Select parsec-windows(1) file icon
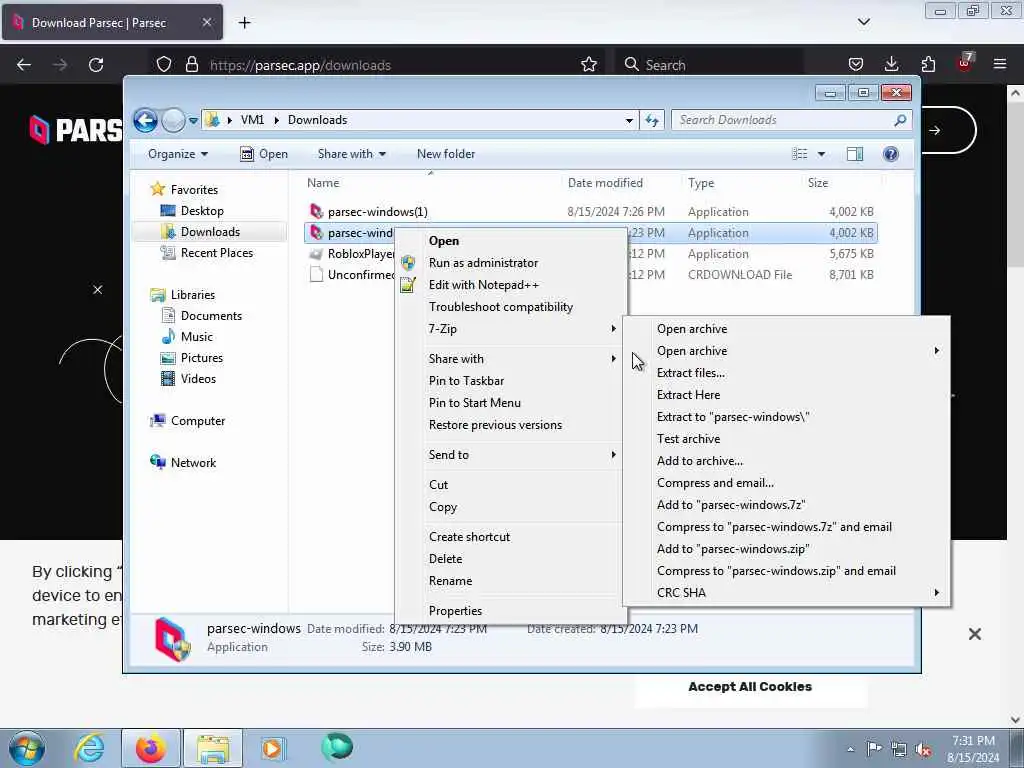This screenshot has height=768, width=1024. coord(317,211)
